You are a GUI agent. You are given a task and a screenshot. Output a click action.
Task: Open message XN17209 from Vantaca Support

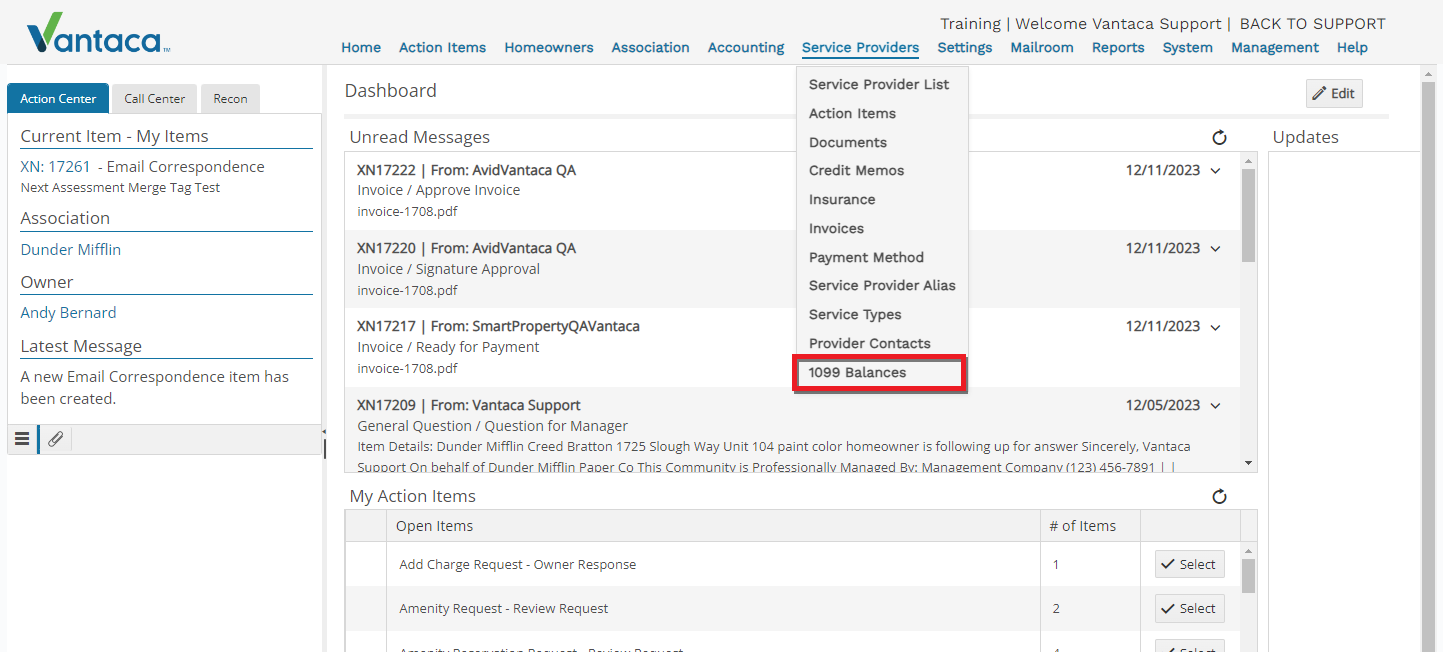coord(792,430)
